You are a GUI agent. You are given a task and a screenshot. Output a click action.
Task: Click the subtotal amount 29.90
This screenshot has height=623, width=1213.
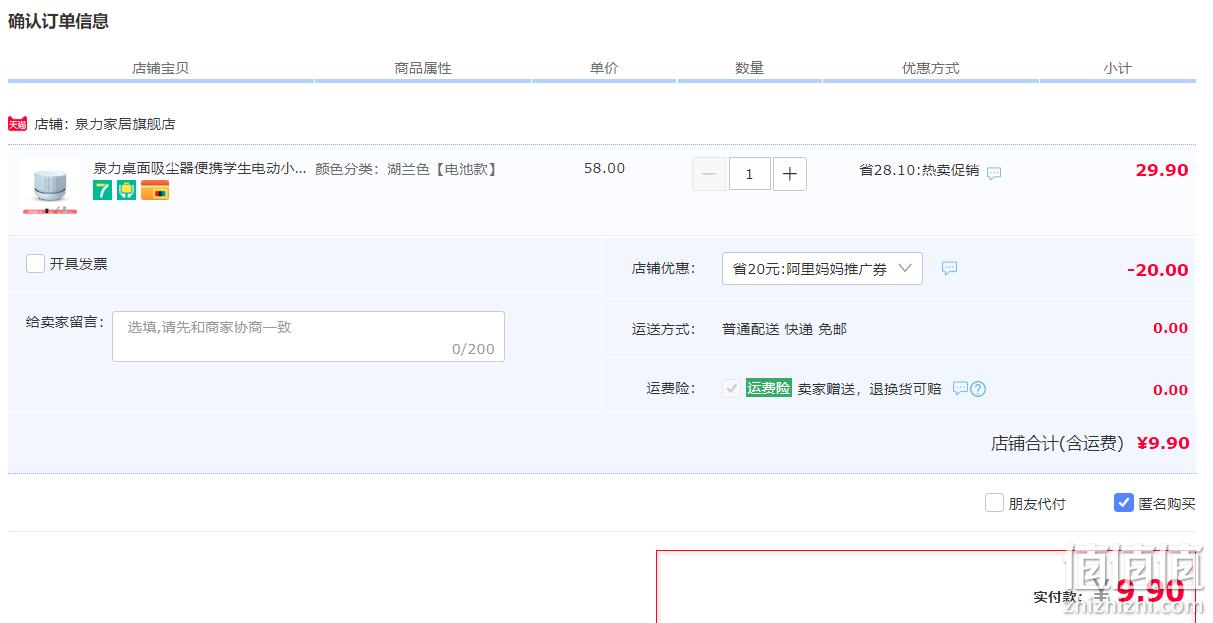1162,170
